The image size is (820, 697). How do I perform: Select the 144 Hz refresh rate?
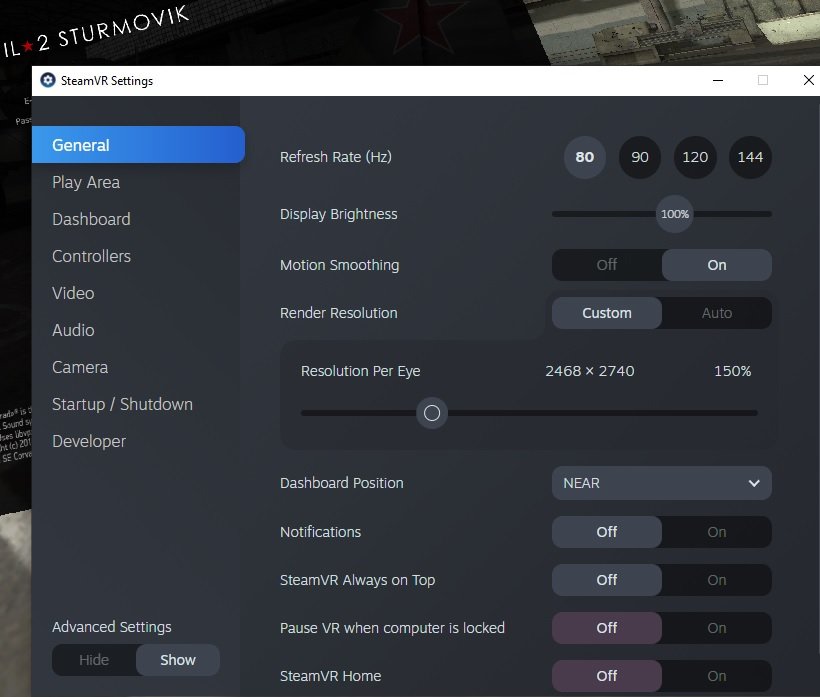[x=750, y=157]
